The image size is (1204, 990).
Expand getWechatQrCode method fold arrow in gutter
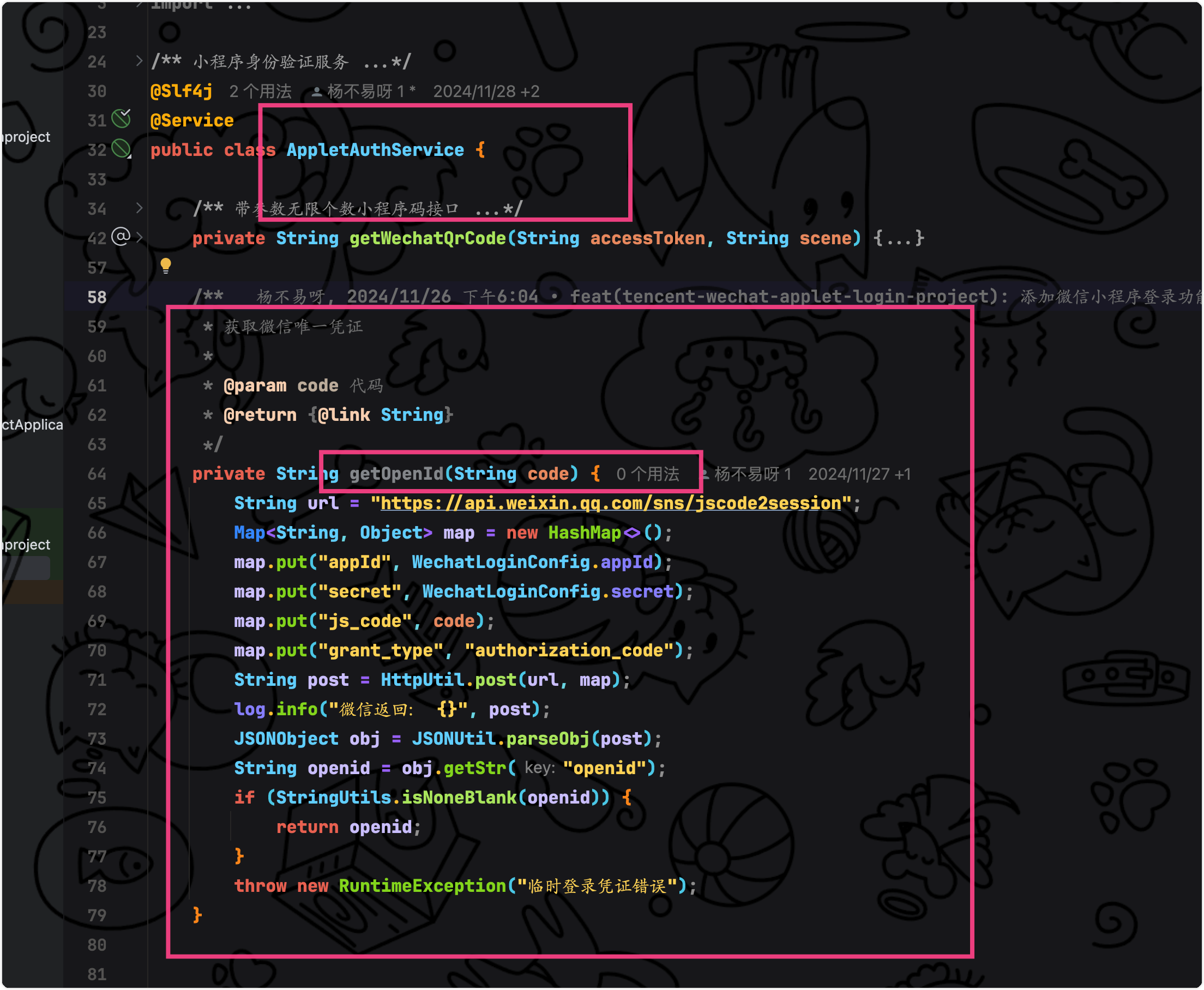[139, 237]
